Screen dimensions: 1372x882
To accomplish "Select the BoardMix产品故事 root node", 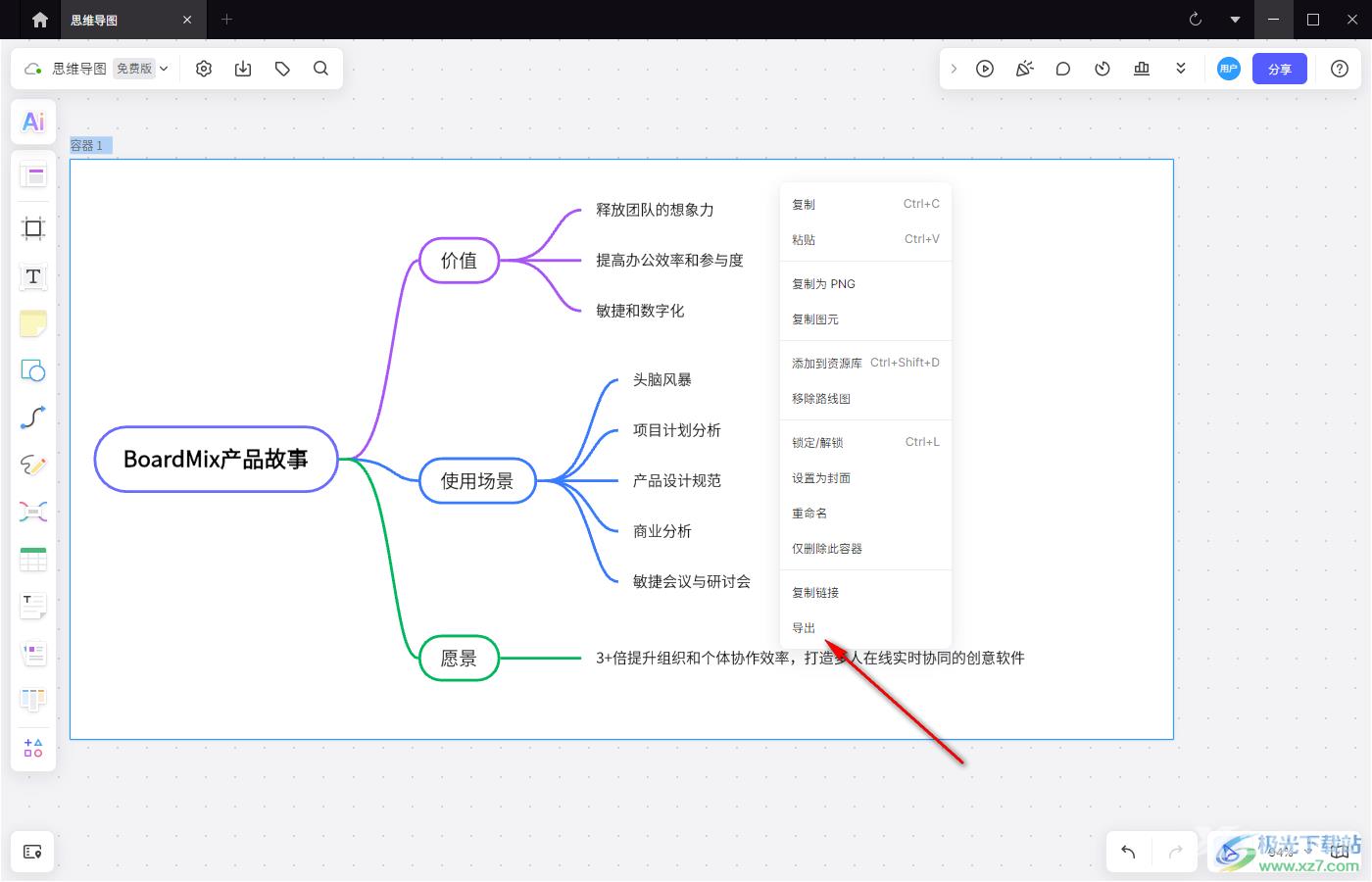I will 216,459.
